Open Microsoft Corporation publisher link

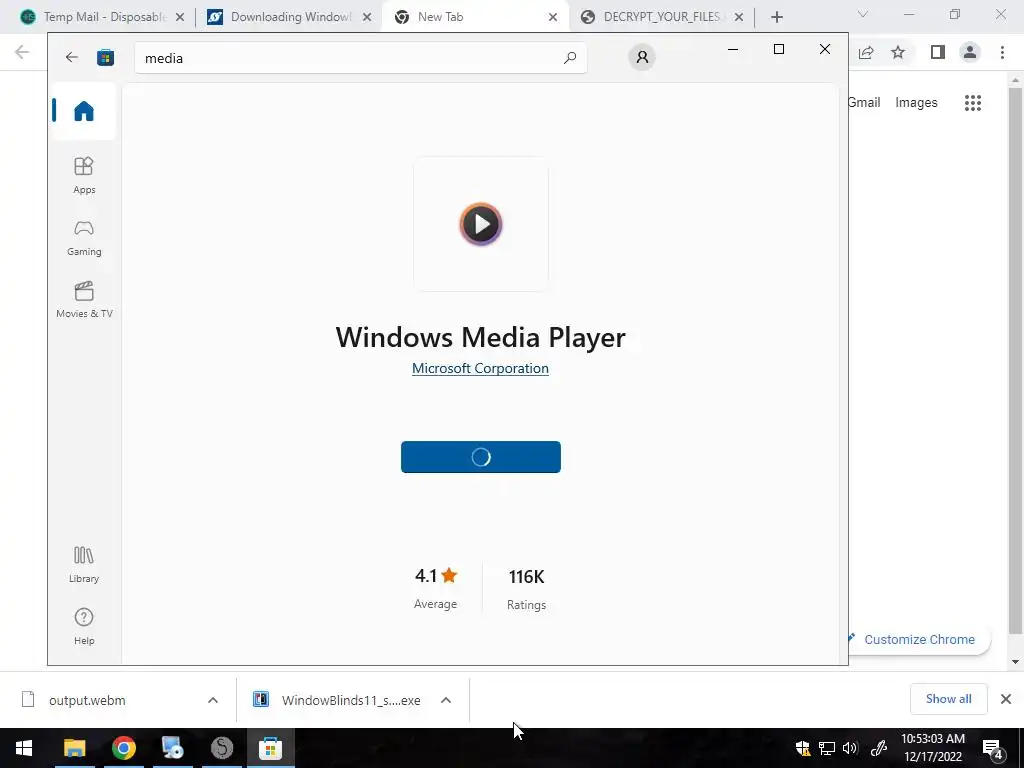pyautogui.click(x=480, y=368)
